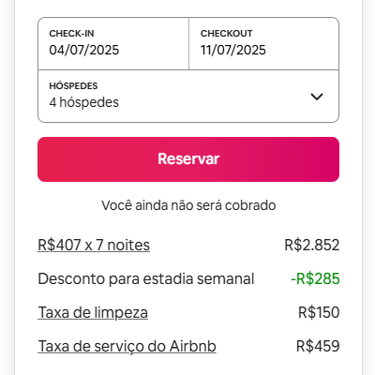This screenshot has height=375, width=375.
Task: Click the CHECK-IN label
Action: (72, 33)
